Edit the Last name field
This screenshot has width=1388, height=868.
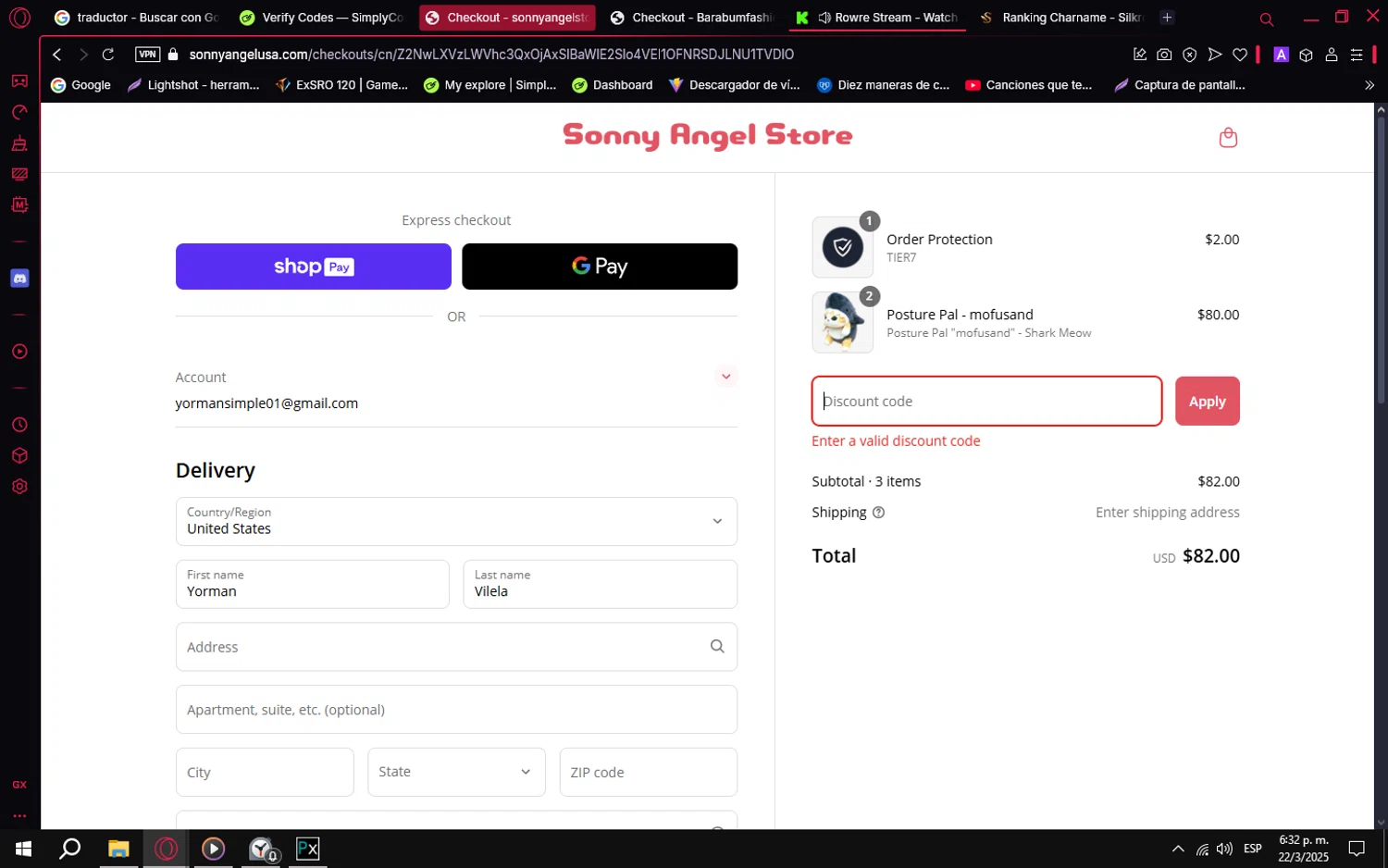point(600,584)
